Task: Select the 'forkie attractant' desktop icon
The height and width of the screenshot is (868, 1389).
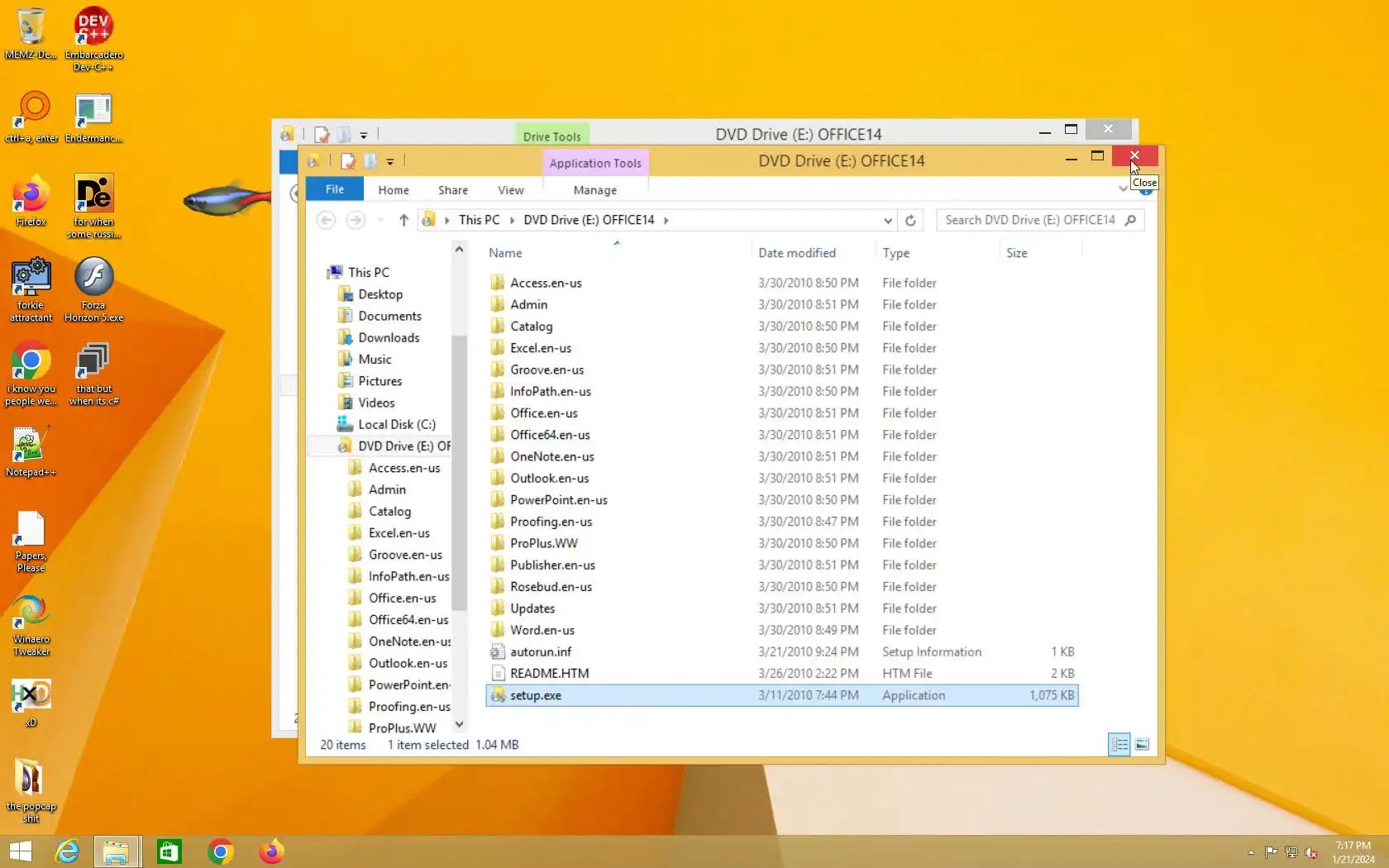Action: pyautogui.click(x=31, y=289)
